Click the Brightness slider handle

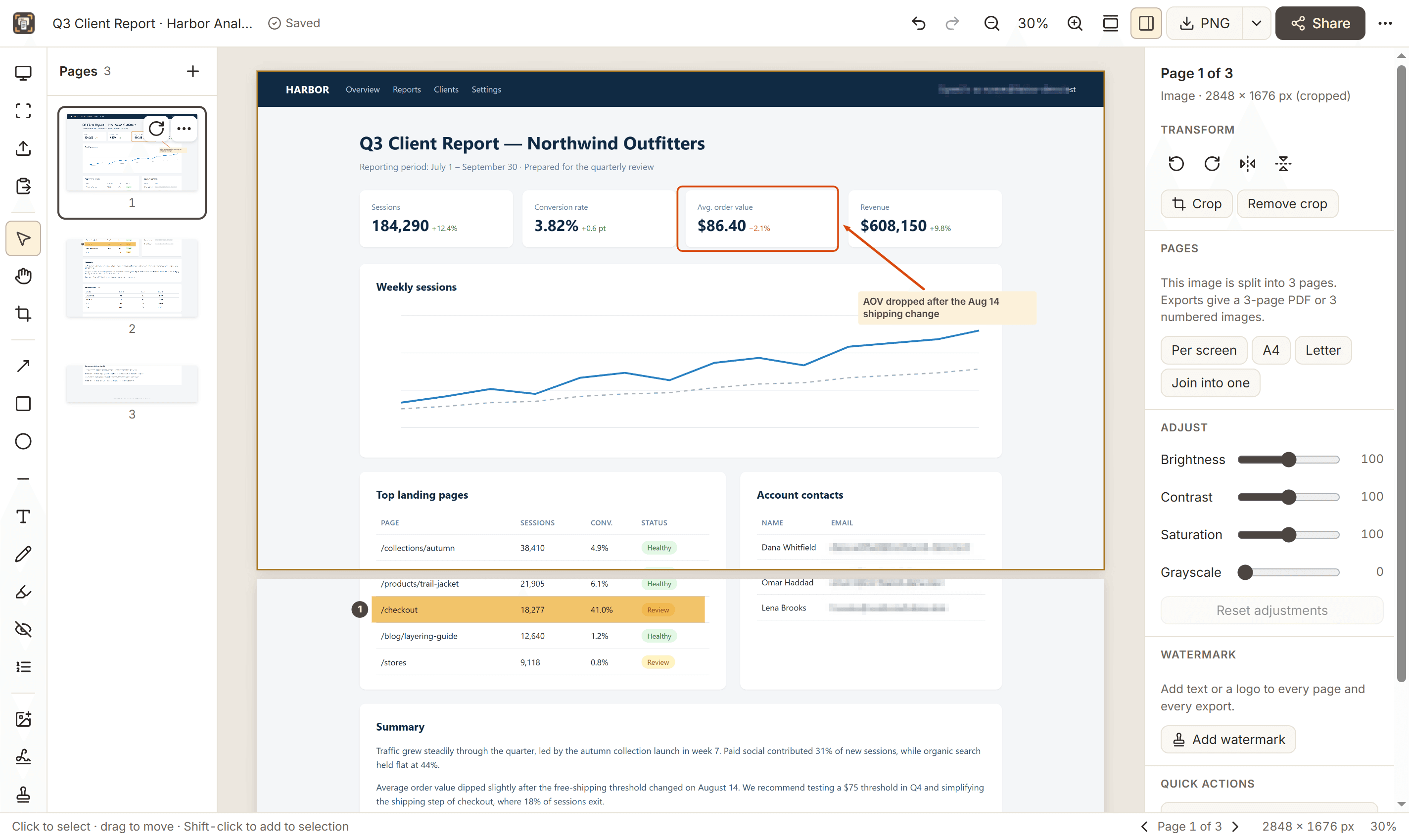point(1288,459)
